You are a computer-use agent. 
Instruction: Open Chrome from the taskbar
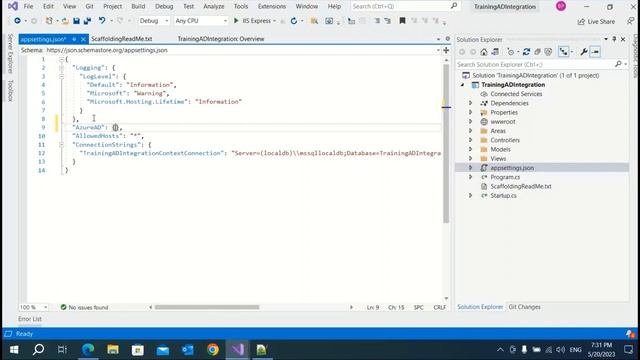pos(213,350)
